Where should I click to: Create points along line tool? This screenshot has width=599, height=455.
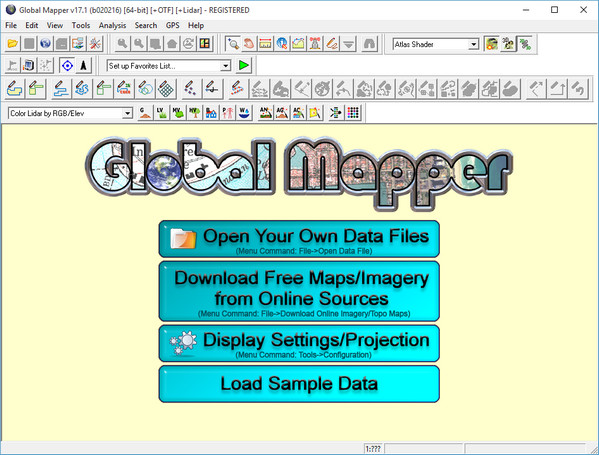click(212, 89)
